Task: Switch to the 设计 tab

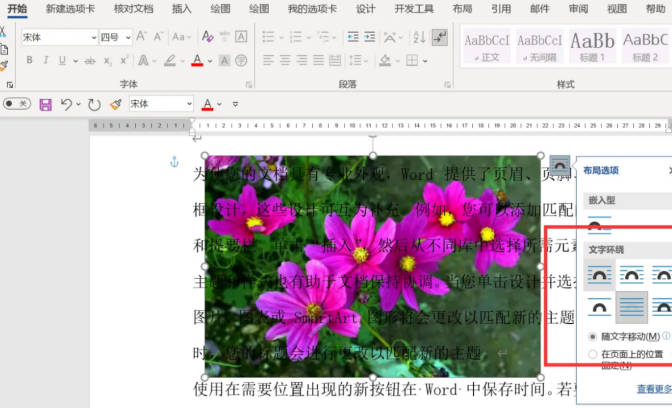Action: [366, 9]
